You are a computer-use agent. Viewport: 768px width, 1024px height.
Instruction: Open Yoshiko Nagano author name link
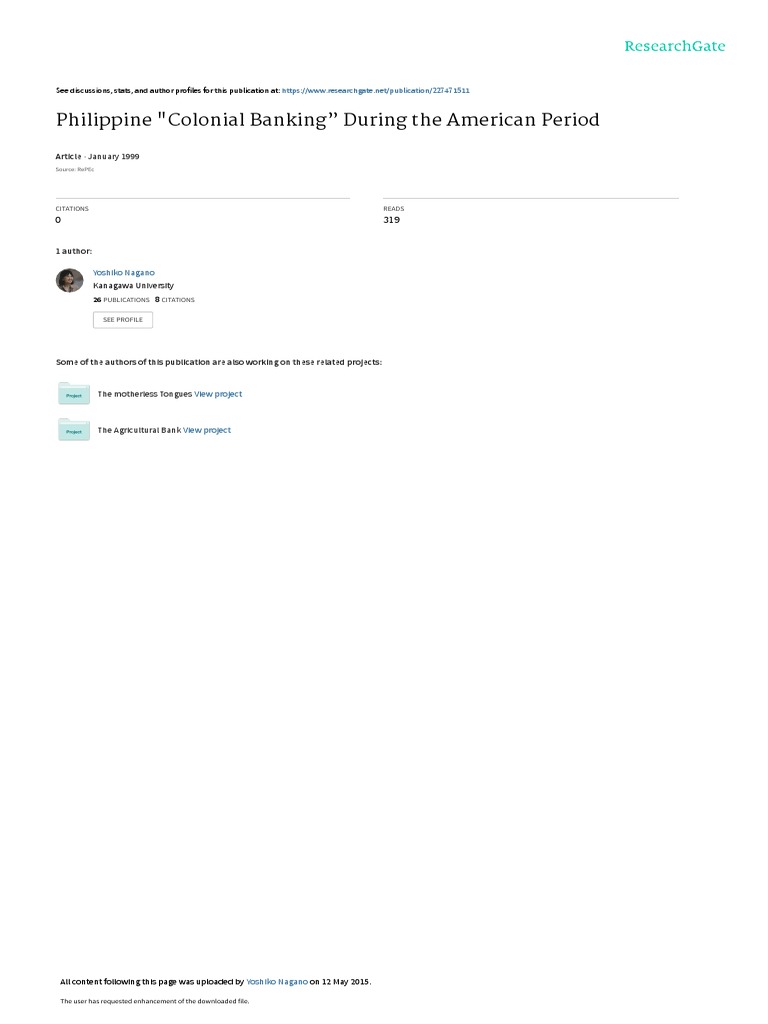(123, 273)
